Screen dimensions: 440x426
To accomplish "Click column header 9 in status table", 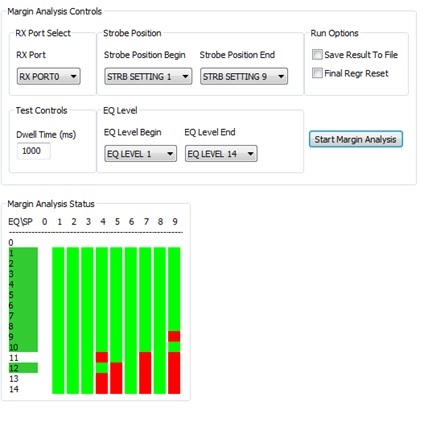I will tap(175, 222).
